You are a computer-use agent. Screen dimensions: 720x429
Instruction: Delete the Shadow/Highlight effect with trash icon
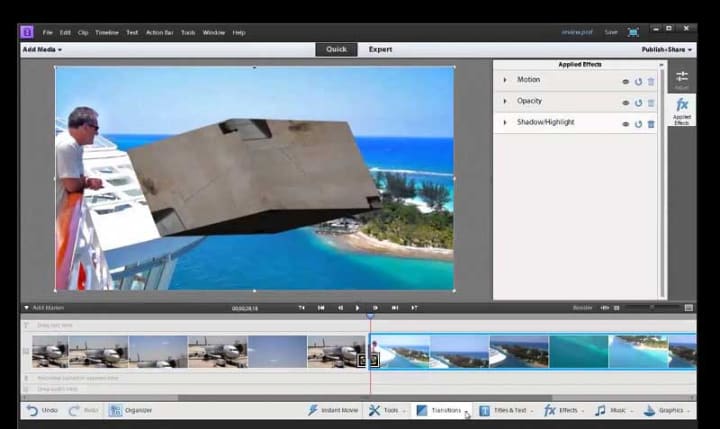coord(651,124)
